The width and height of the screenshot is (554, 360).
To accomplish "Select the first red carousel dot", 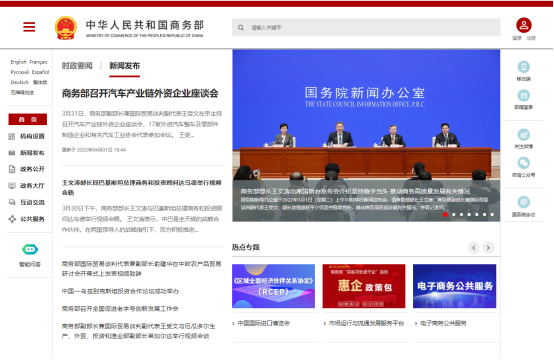I will coord(445,214).
